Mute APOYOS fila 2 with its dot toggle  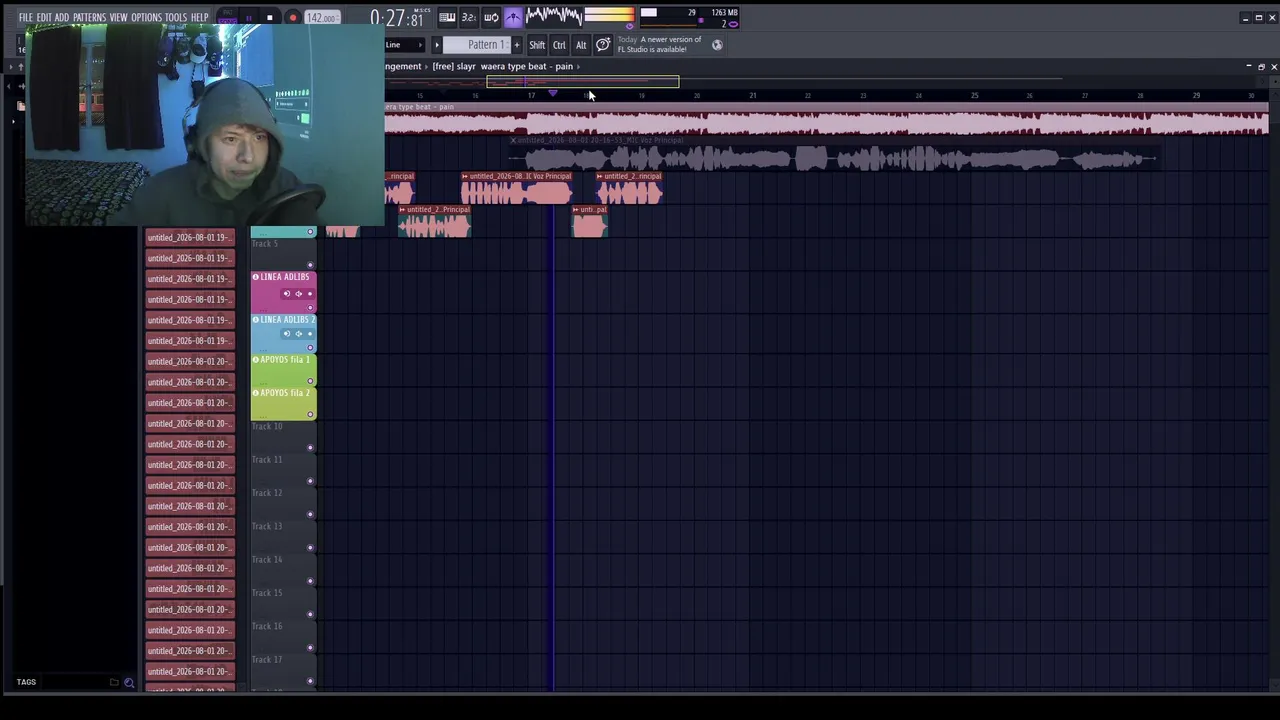(x=310, y=414)
